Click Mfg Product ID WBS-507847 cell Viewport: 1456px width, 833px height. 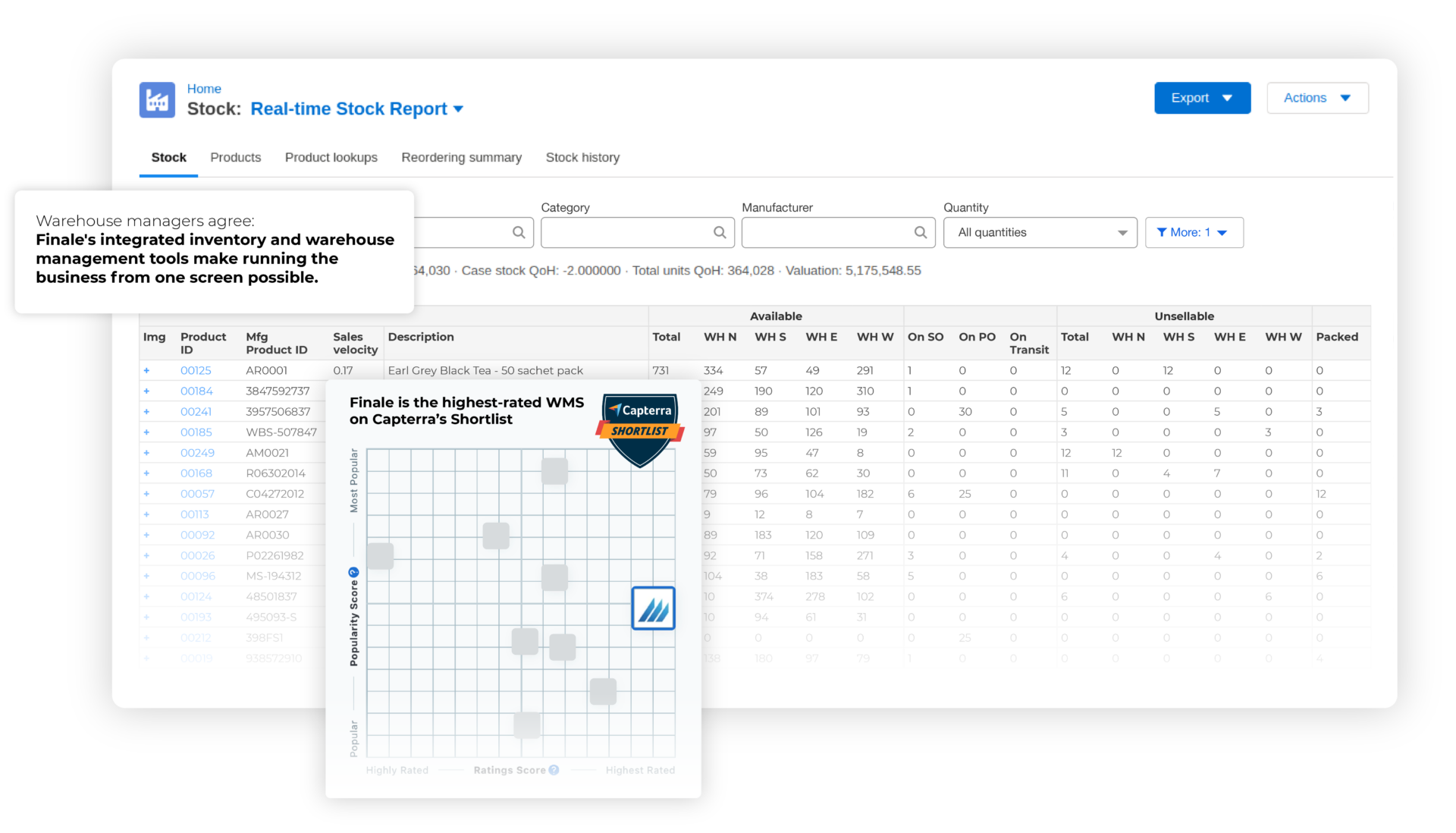pos(281,432)
